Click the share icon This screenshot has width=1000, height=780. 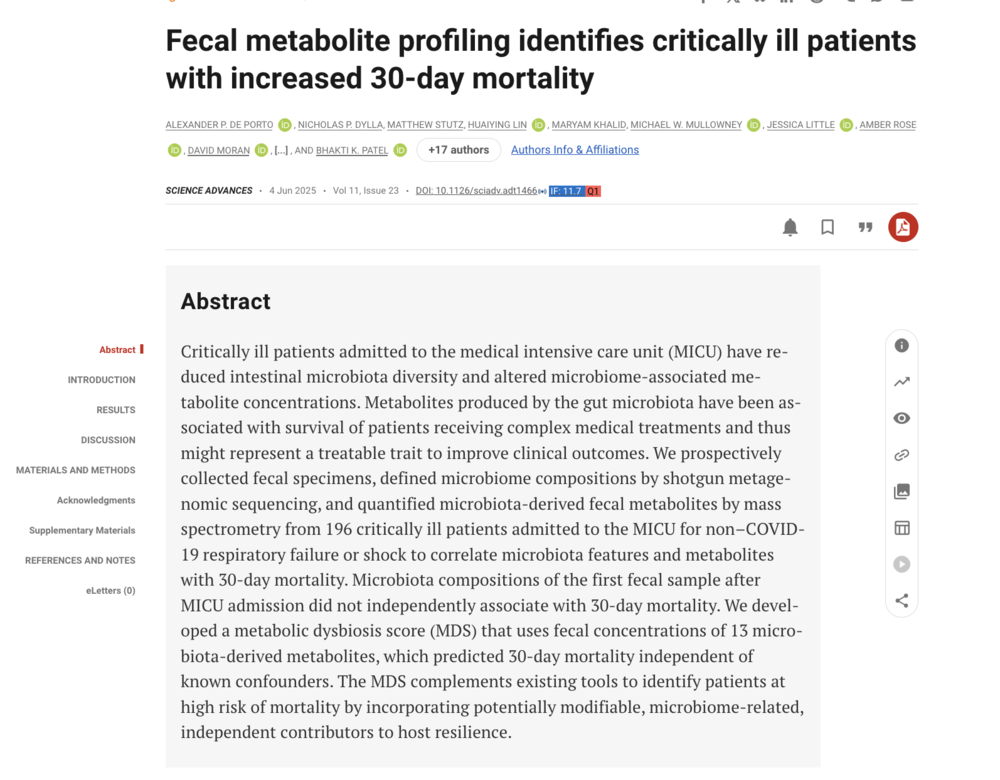coord(902,601)
